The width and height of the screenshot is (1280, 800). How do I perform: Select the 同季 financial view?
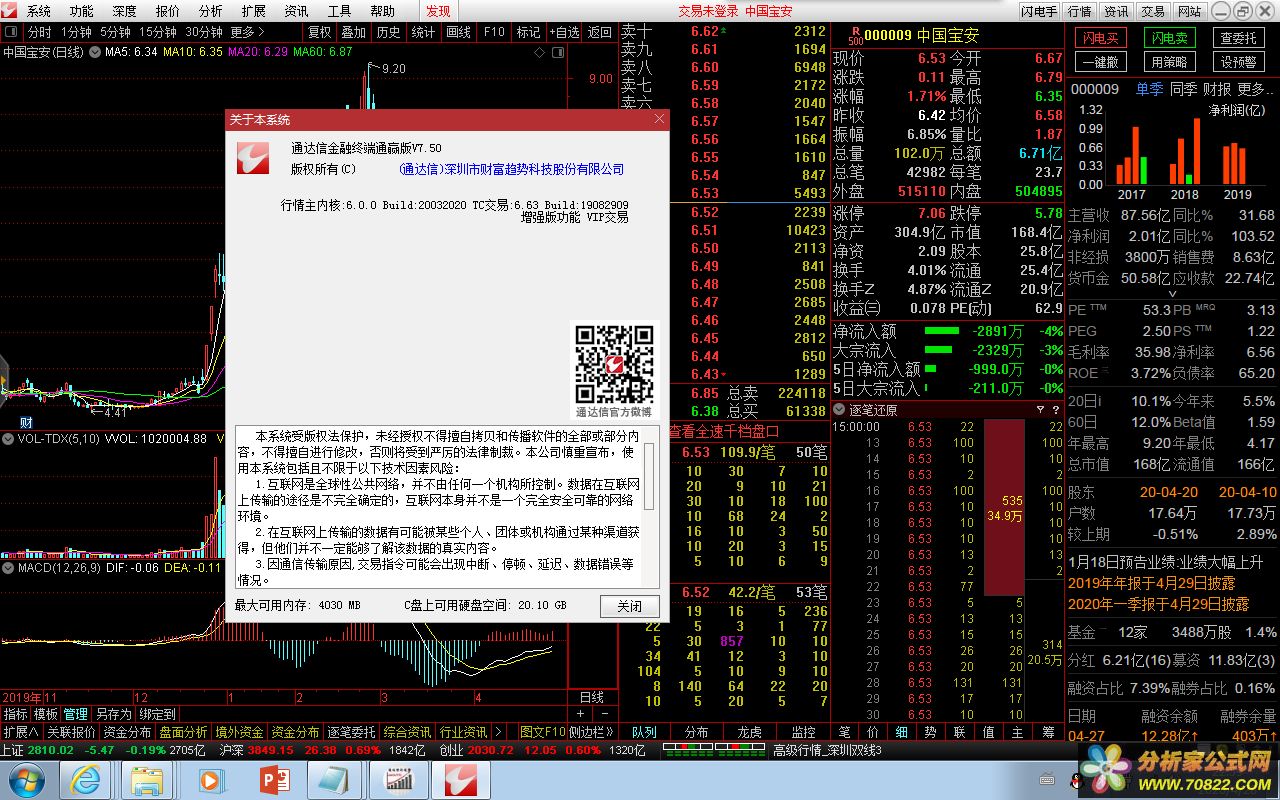point(1184,89)
